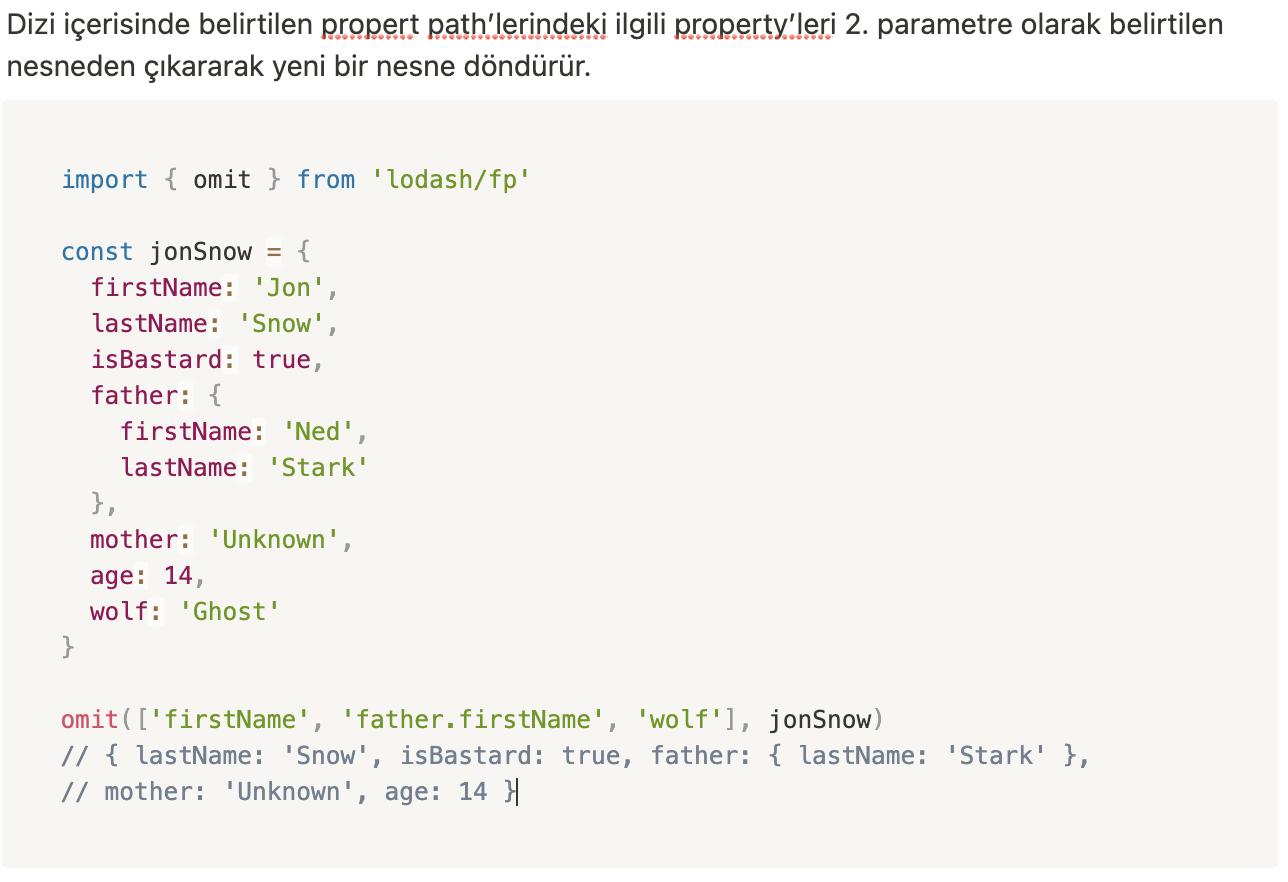Click the comment line starting with lastName: 'Snow'
Image resolution: width=1288 pixels, height=882 pixels.
(575, 756)
